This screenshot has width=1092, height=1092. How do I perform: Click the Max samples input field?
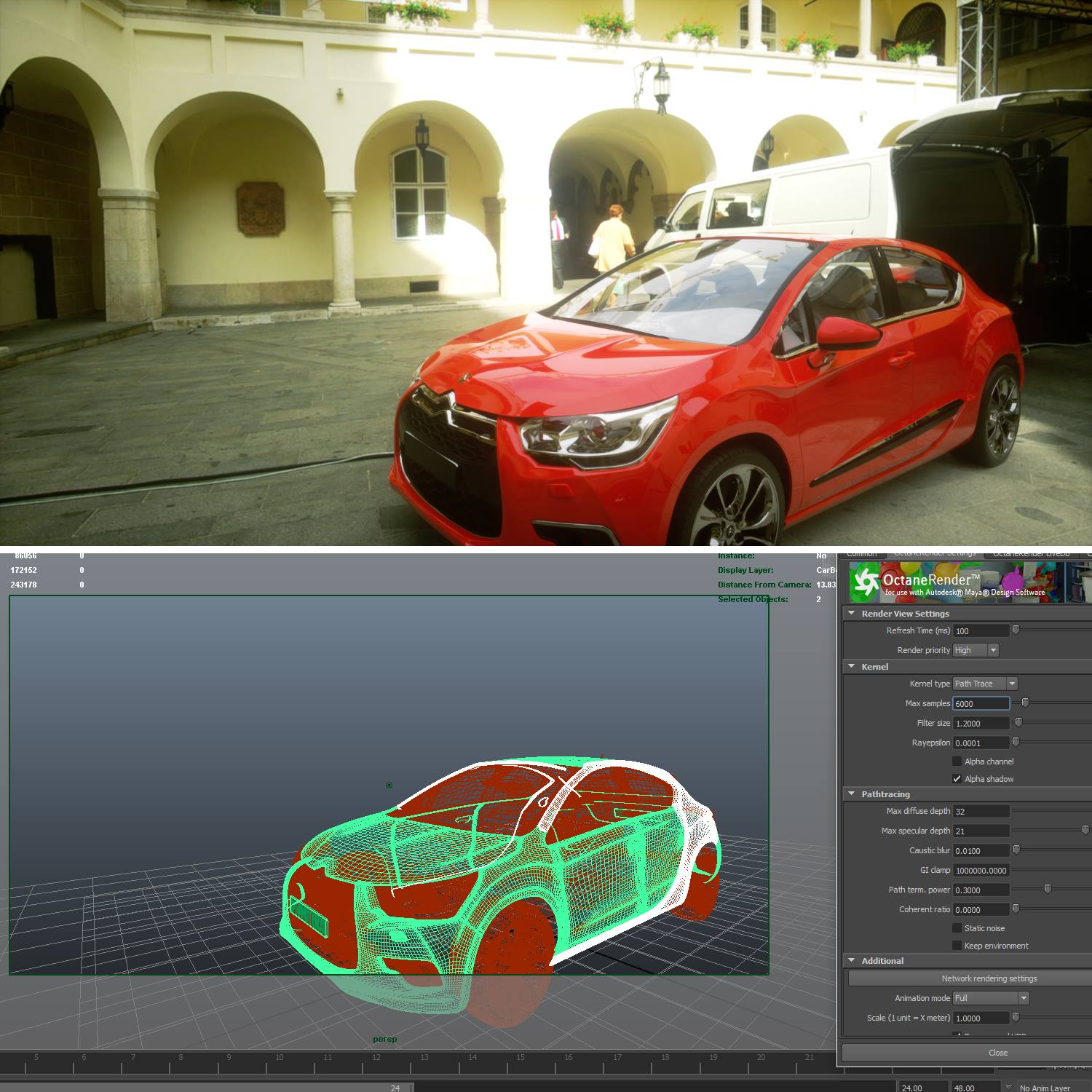981,704
